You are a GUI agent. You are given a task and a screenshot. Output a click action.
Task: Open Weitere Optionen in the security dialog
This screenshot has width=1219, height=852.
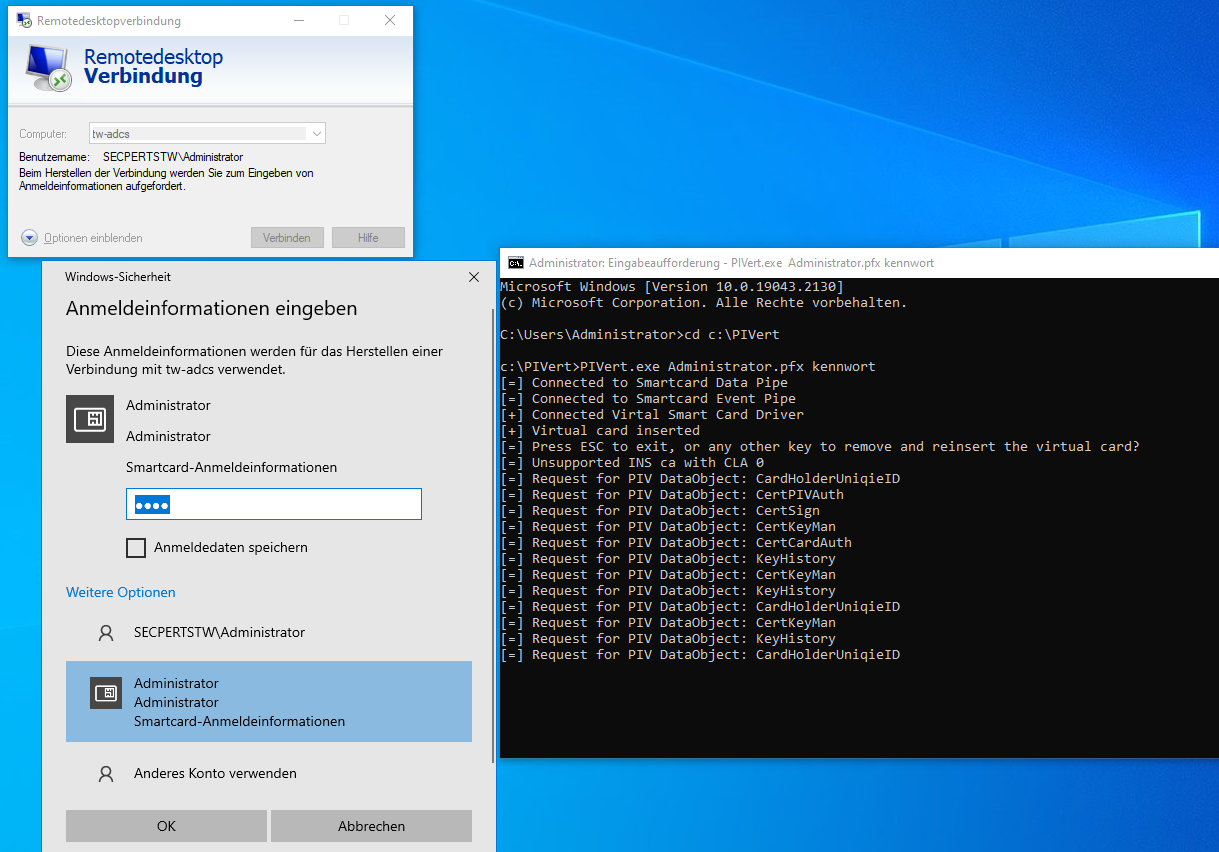pyautogui.click(x=120, y=592)
